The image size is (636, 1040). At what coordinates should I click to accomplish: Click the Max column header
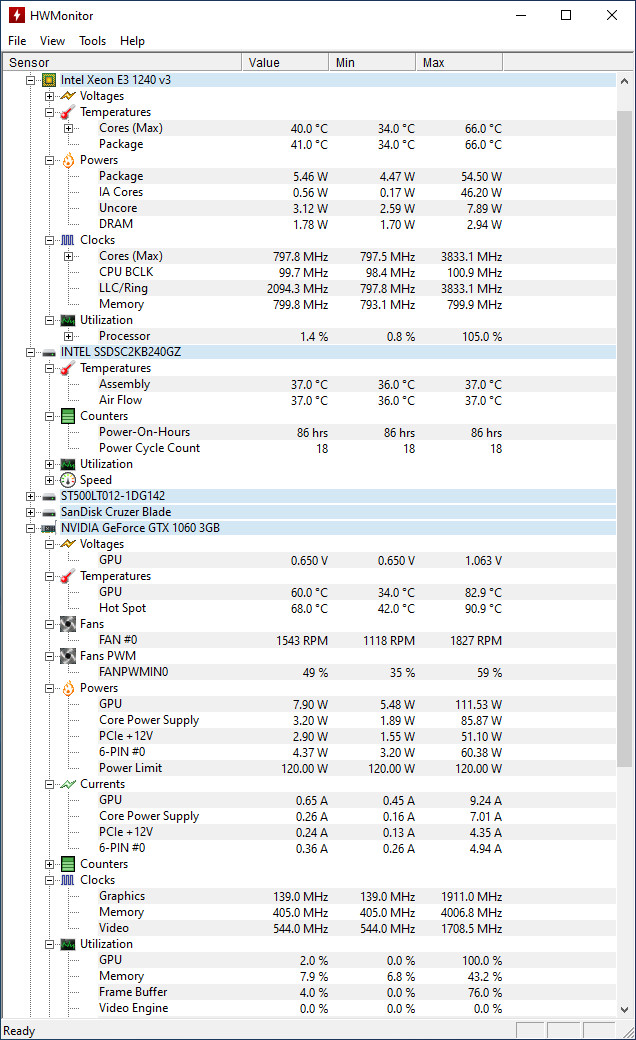click(459, 62)
